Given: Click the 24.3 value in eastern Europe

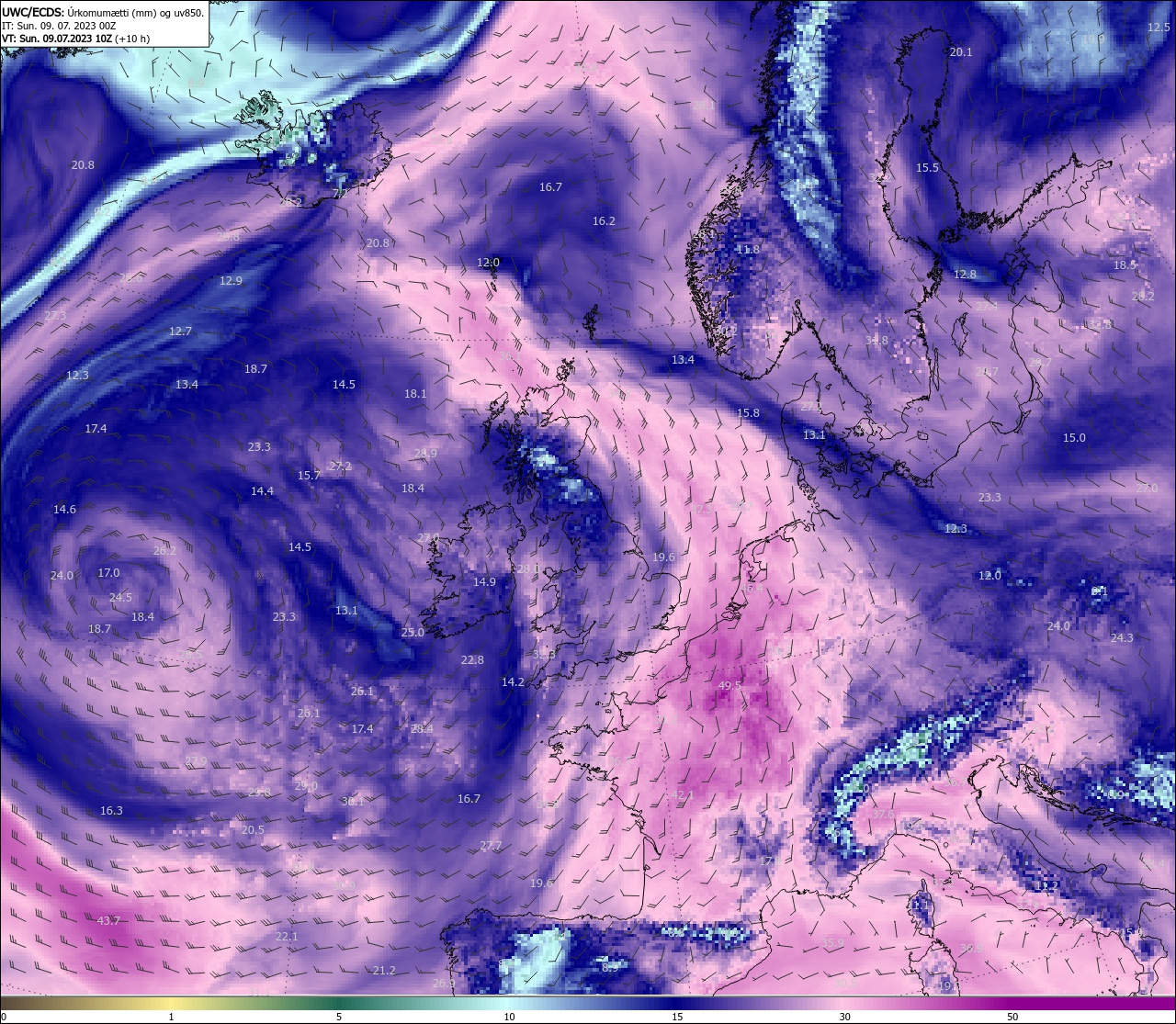Looking at the screenshot, I should coord(1122,637).
